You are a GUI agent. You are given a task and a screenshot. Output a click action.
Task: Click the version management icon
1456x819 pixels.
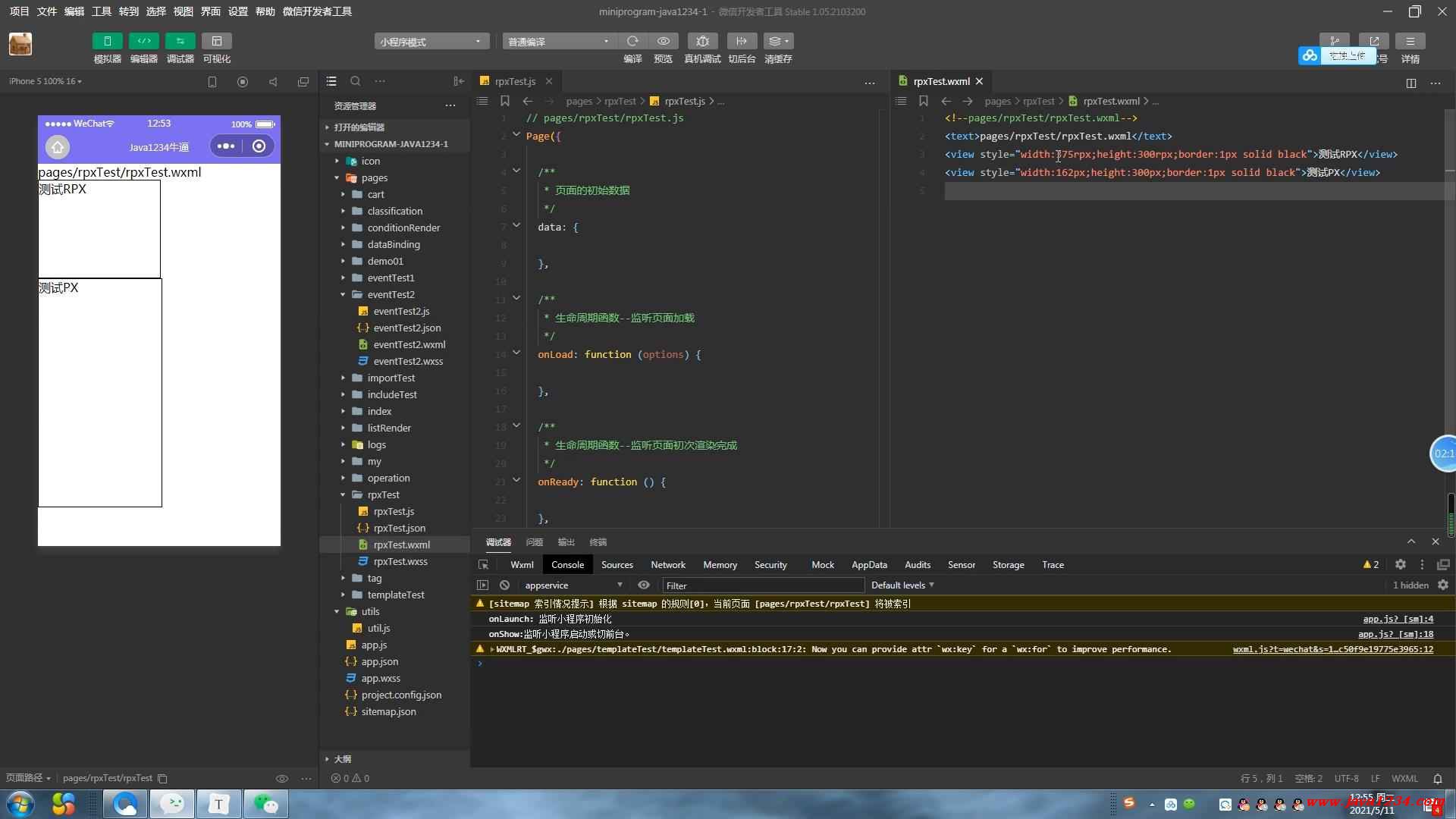[1334, 40]
